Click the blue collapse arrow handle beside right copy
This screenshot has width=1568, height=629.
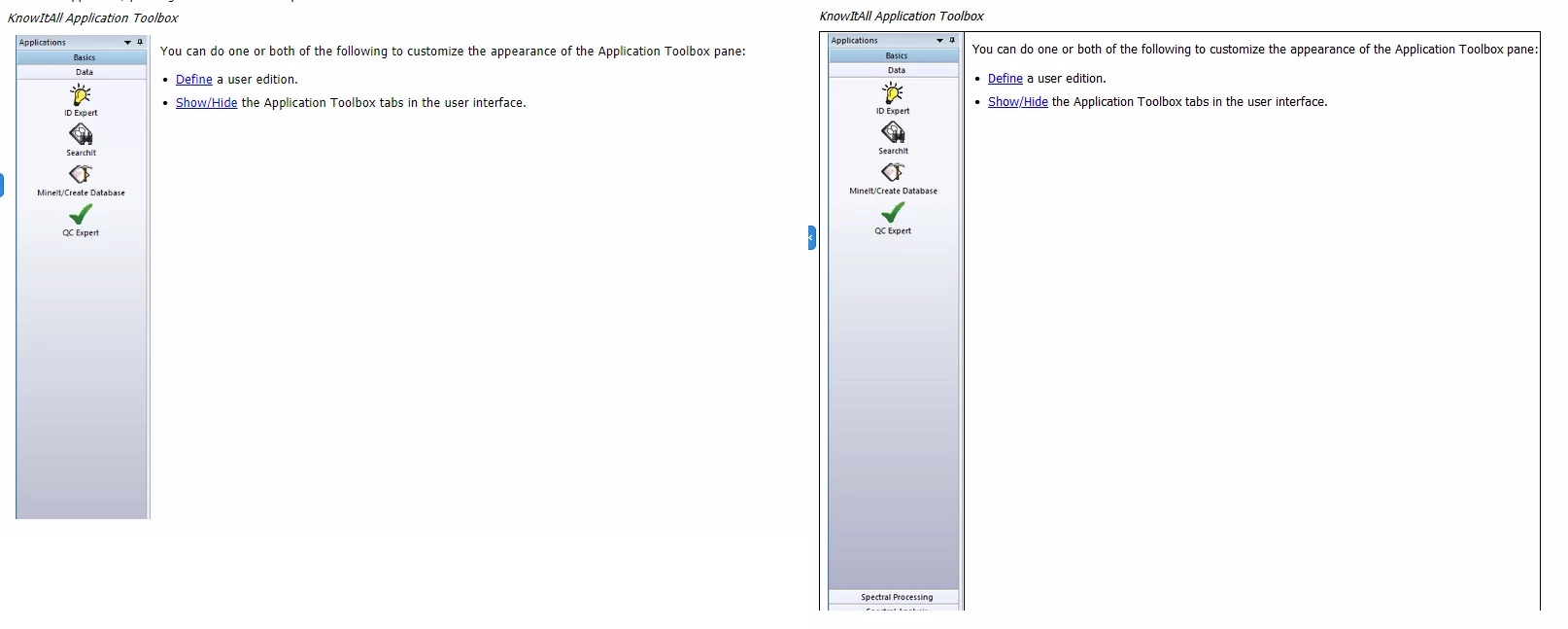[811, 237]
